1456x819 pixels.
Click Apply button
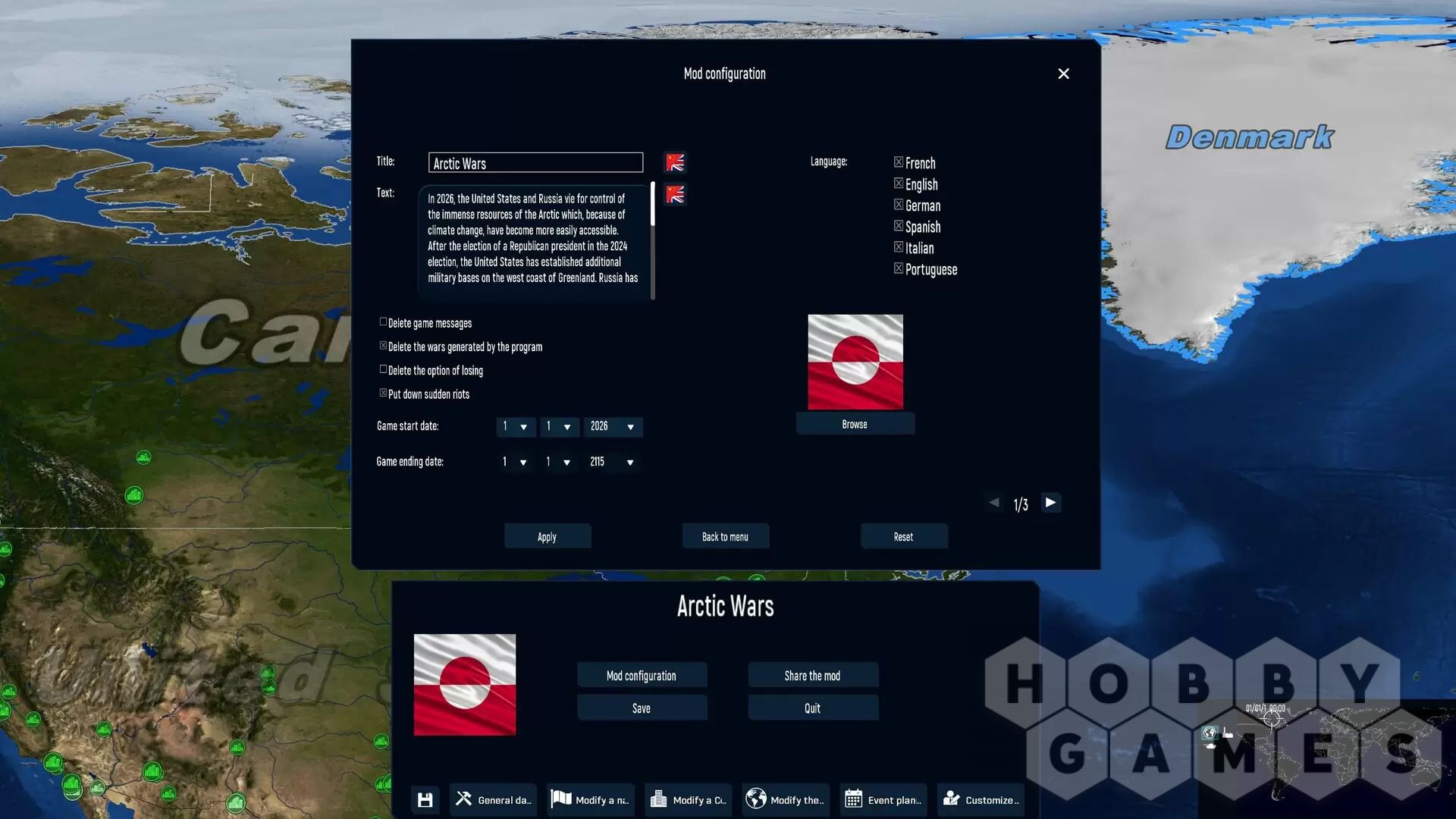[x=548, y=536]
